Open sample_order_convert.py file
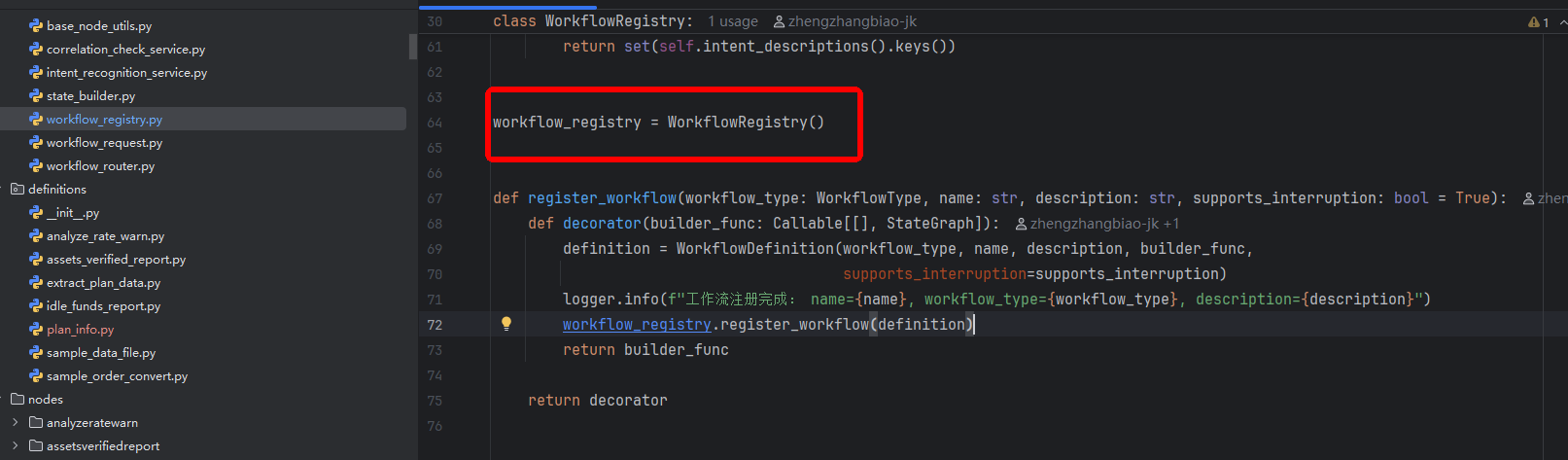 point(117,376)
